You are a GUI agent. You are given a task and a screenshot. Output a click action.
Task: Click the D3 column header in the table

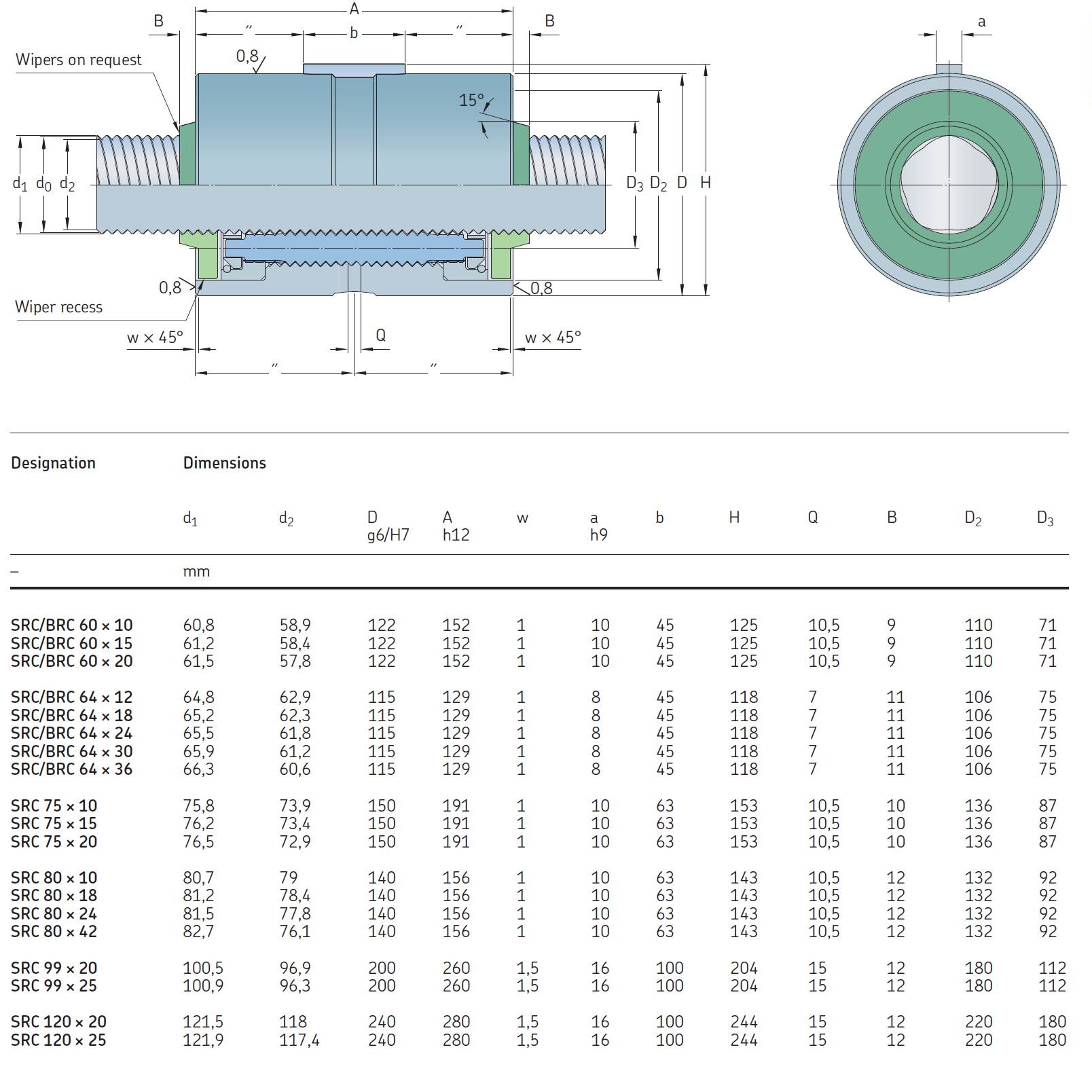(x=1044, y=519)
